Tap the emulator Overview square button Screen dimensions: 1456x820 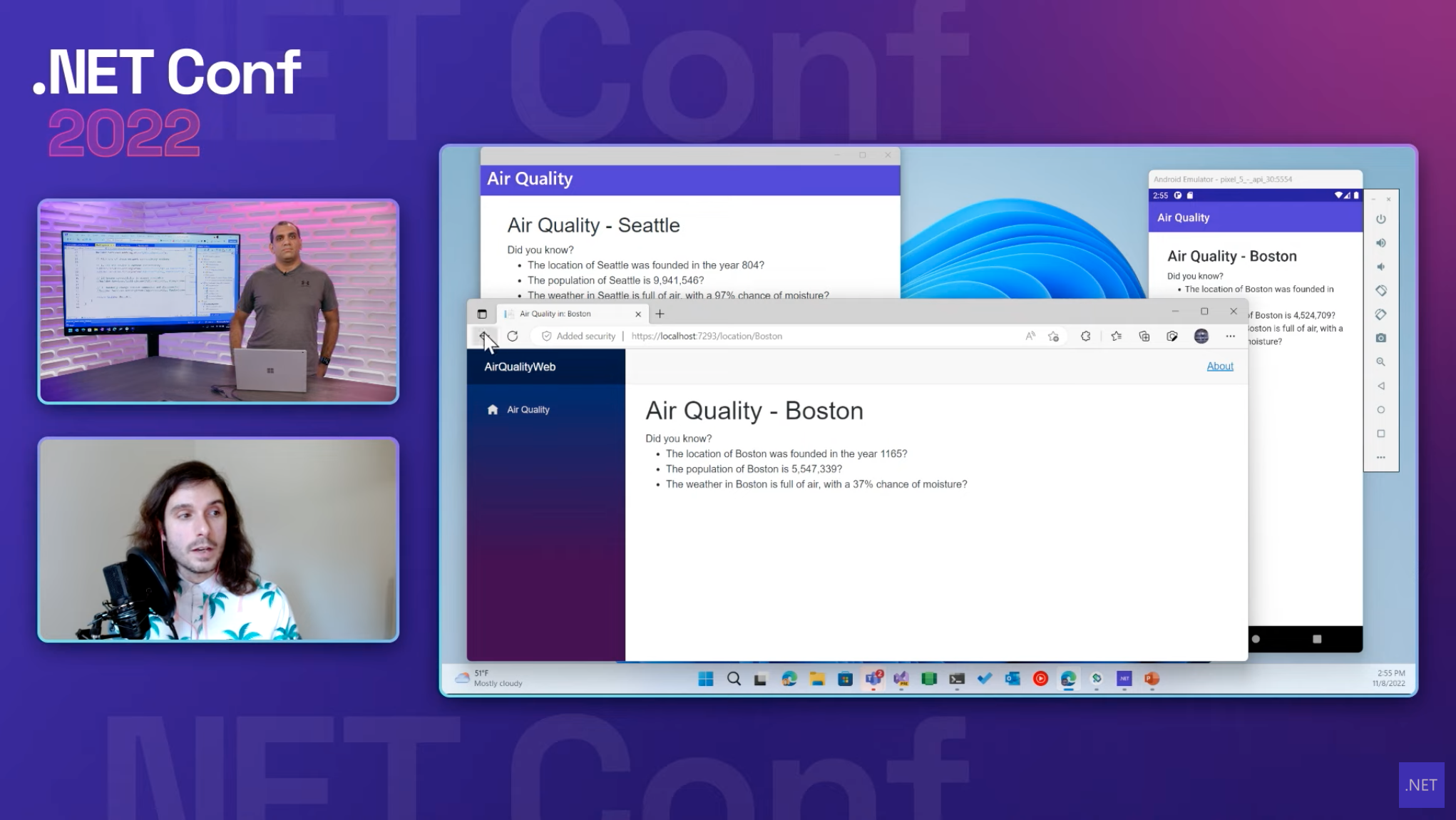1380,434
